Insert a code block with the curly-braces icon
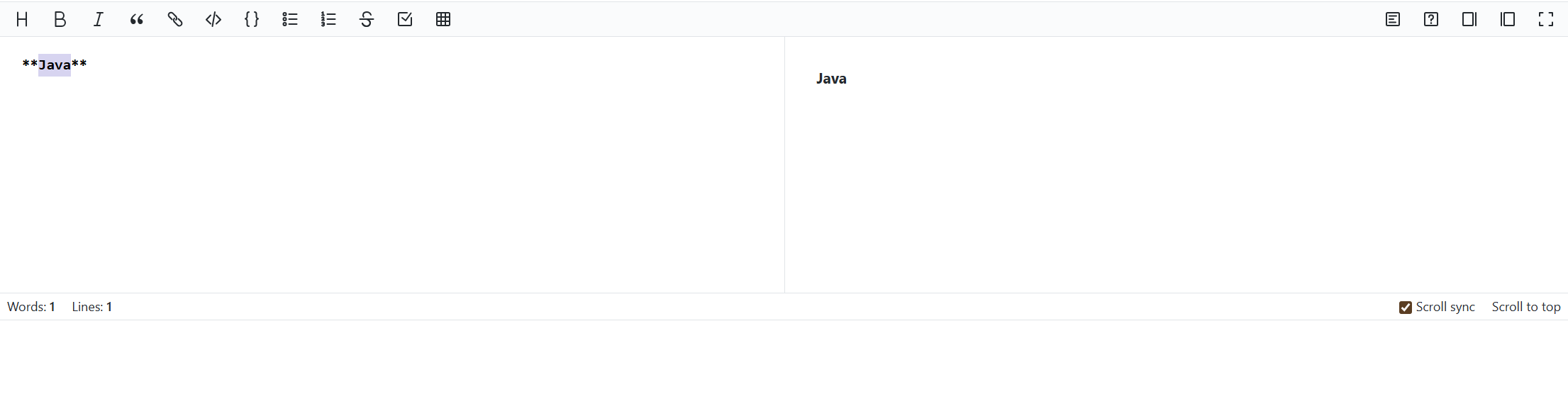This screenshot has width=1568, height=399. coord(252,20)
